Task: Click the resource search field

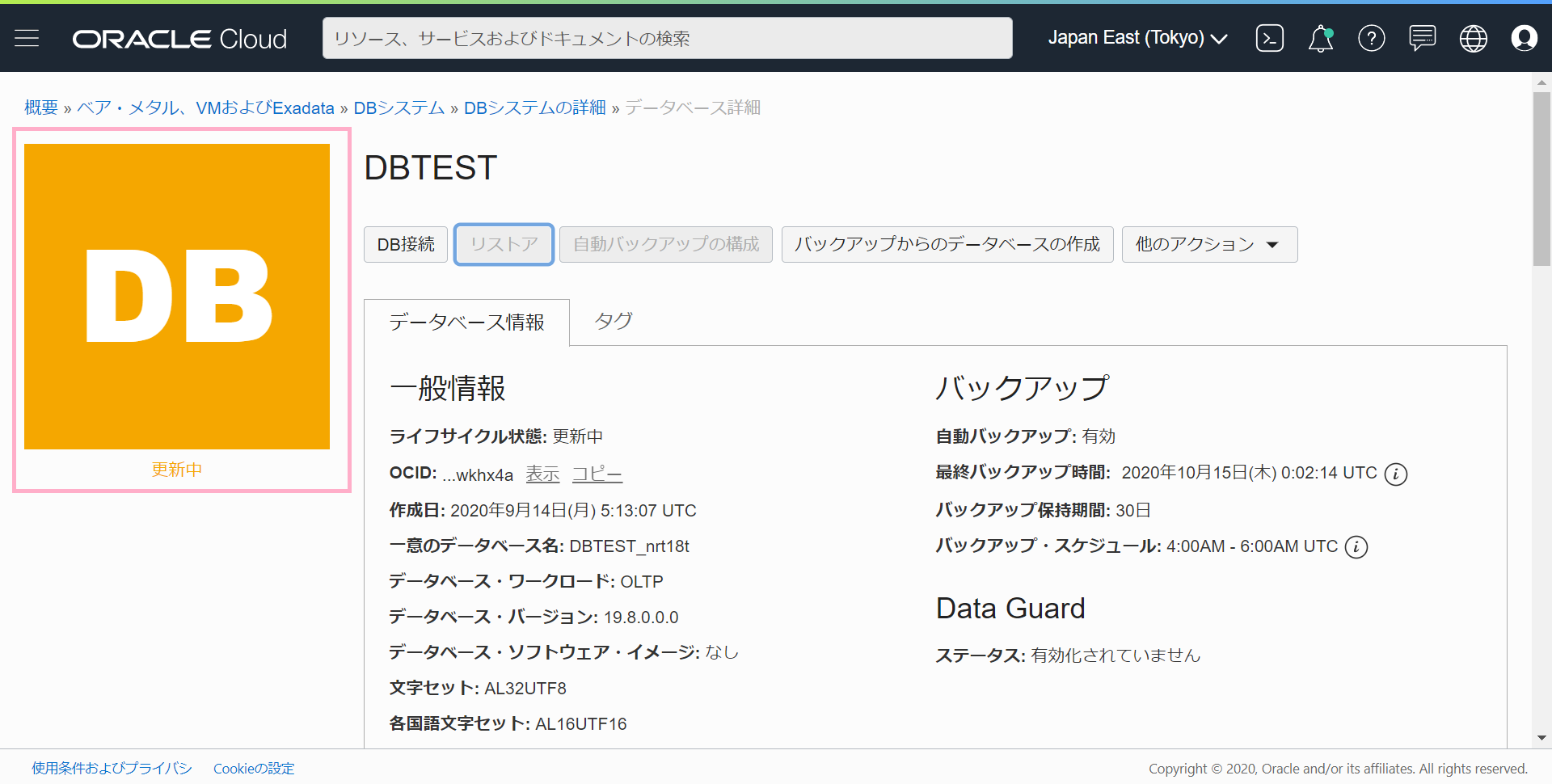Action: 667,38
